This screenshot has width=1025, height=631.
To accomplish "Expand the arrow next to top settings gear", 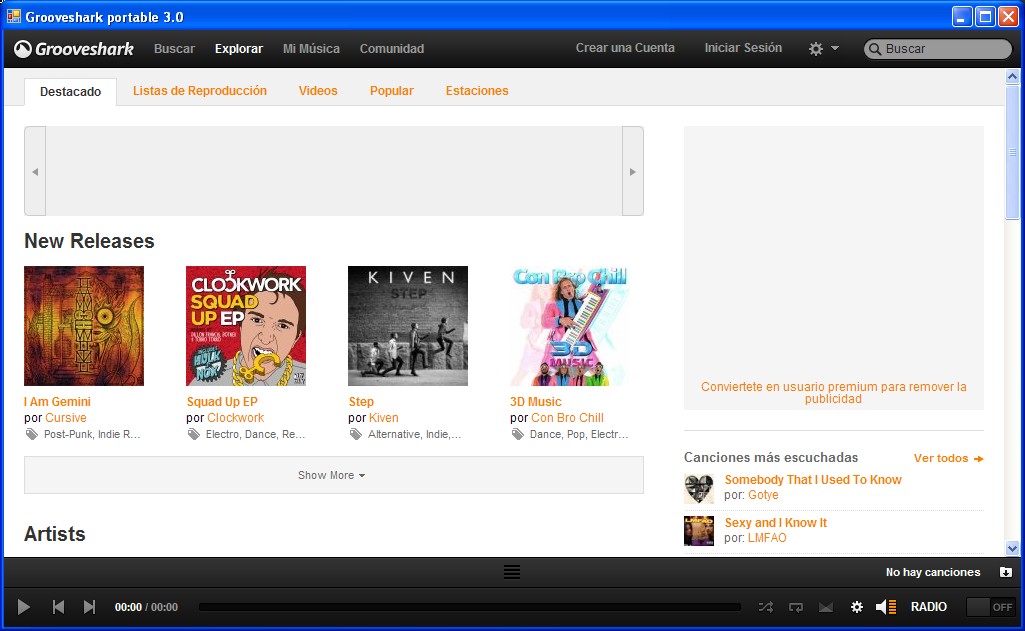I will [835, 48].
